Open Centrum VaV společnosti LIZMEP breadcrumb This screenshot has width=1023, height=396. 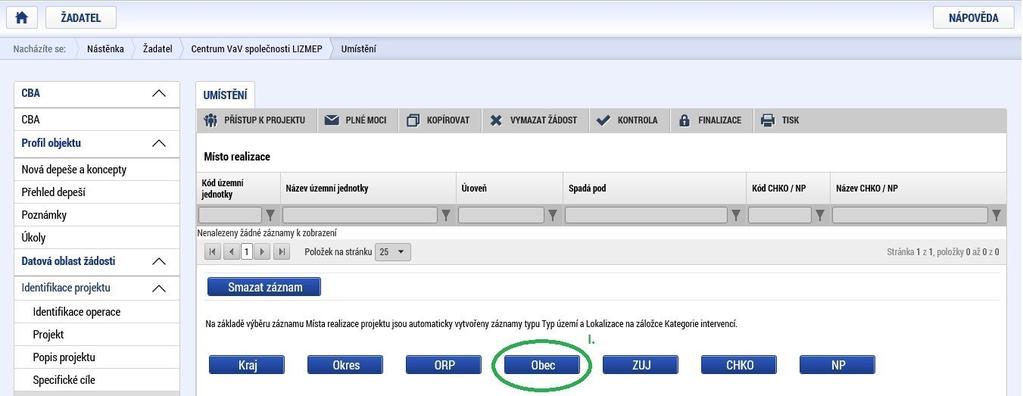pos(256,49)
